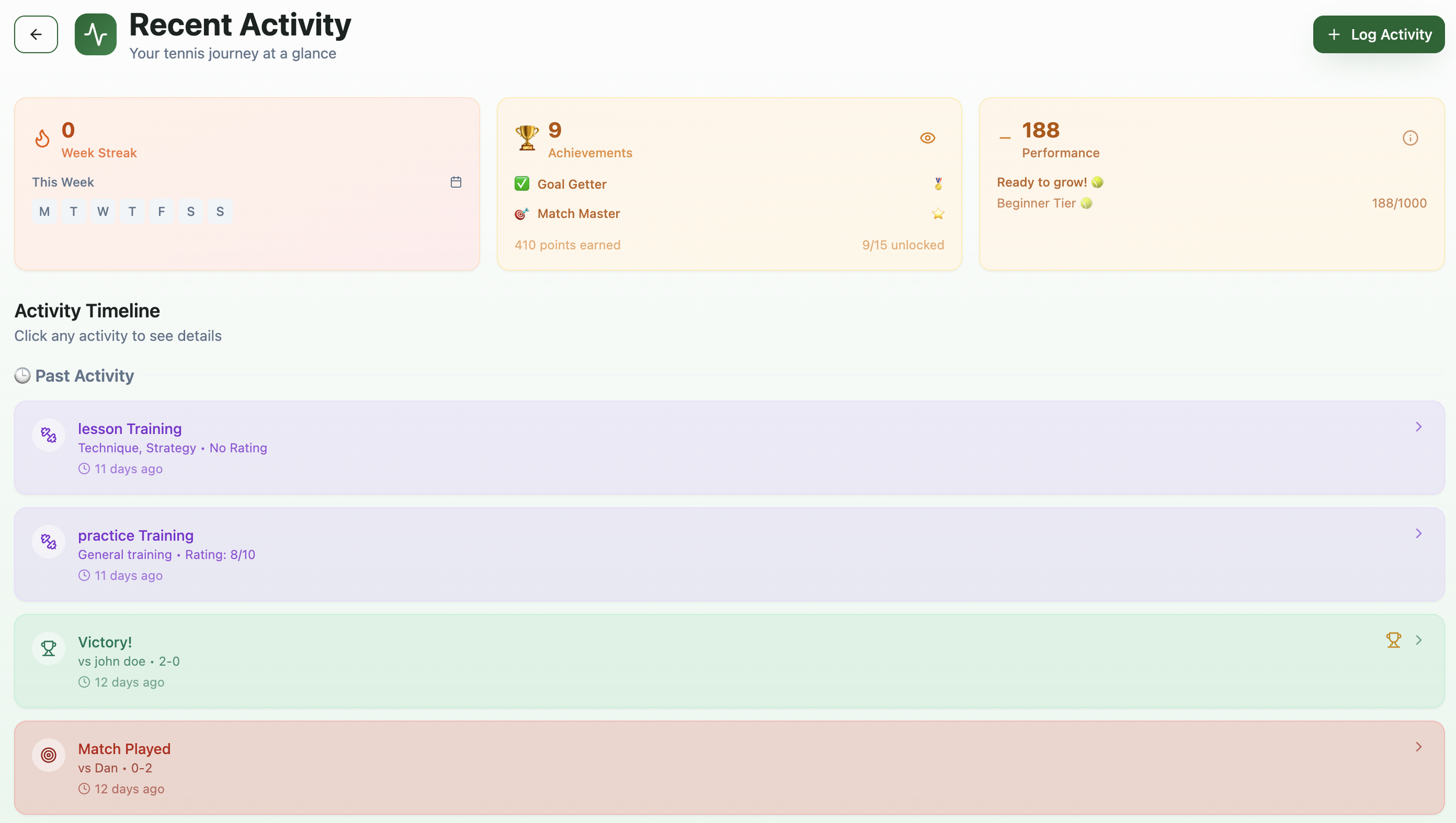Image resolution: width=1456 pixels, height=823 pixels.
Task: Click the medal icon beside Goal Getter
Action: 938,183
